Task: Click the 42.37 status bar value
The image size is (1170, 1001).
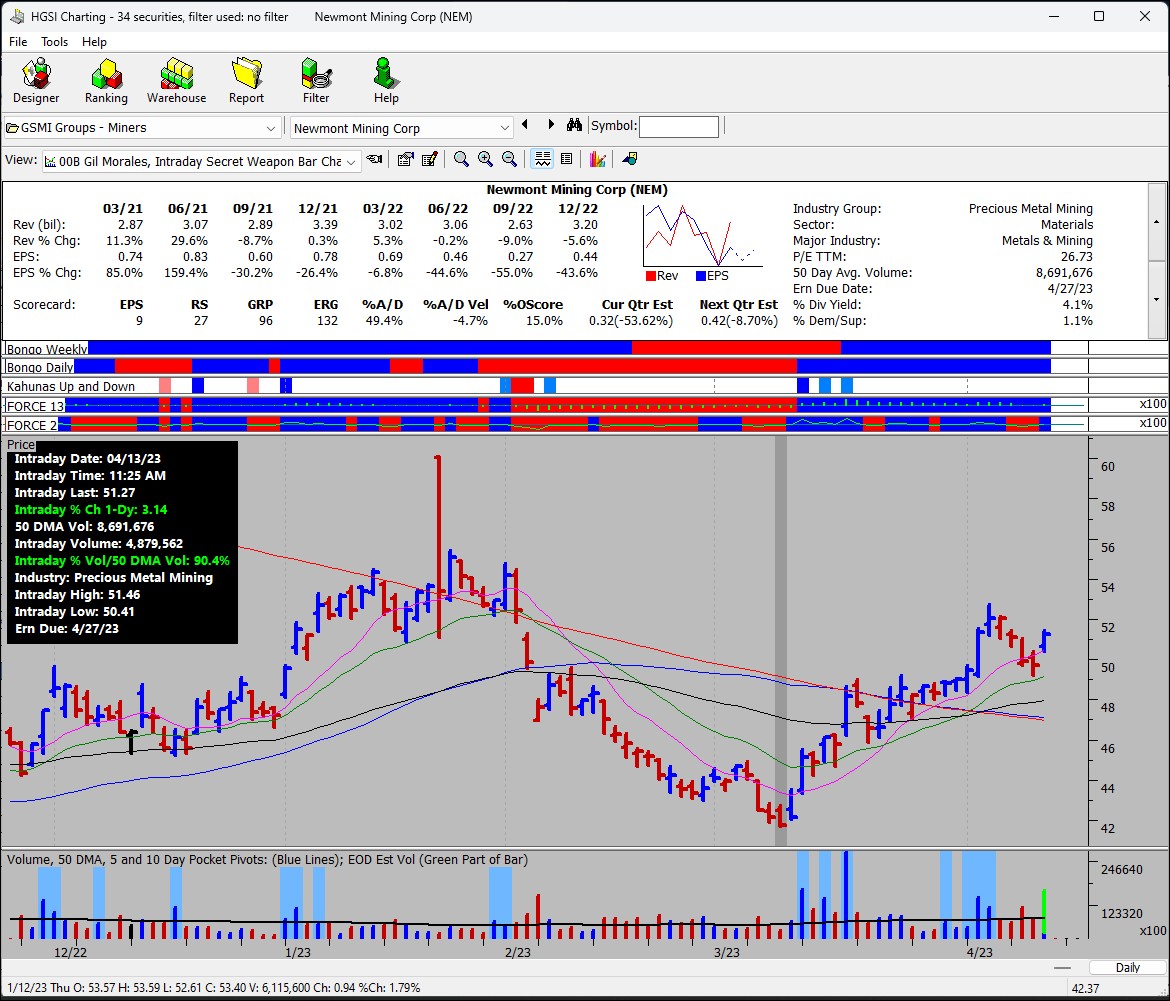Action: [1085, 988]
